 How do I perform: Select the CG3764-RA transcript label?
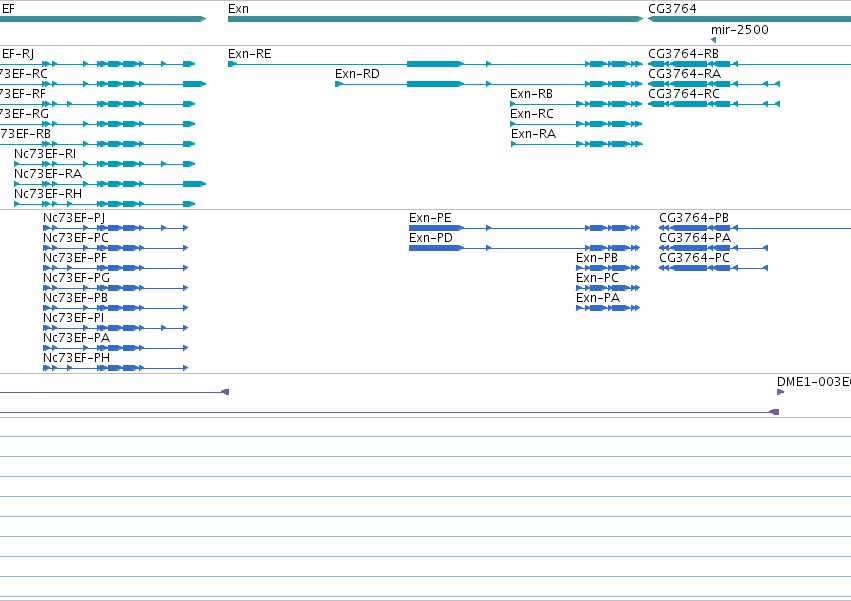684,74
